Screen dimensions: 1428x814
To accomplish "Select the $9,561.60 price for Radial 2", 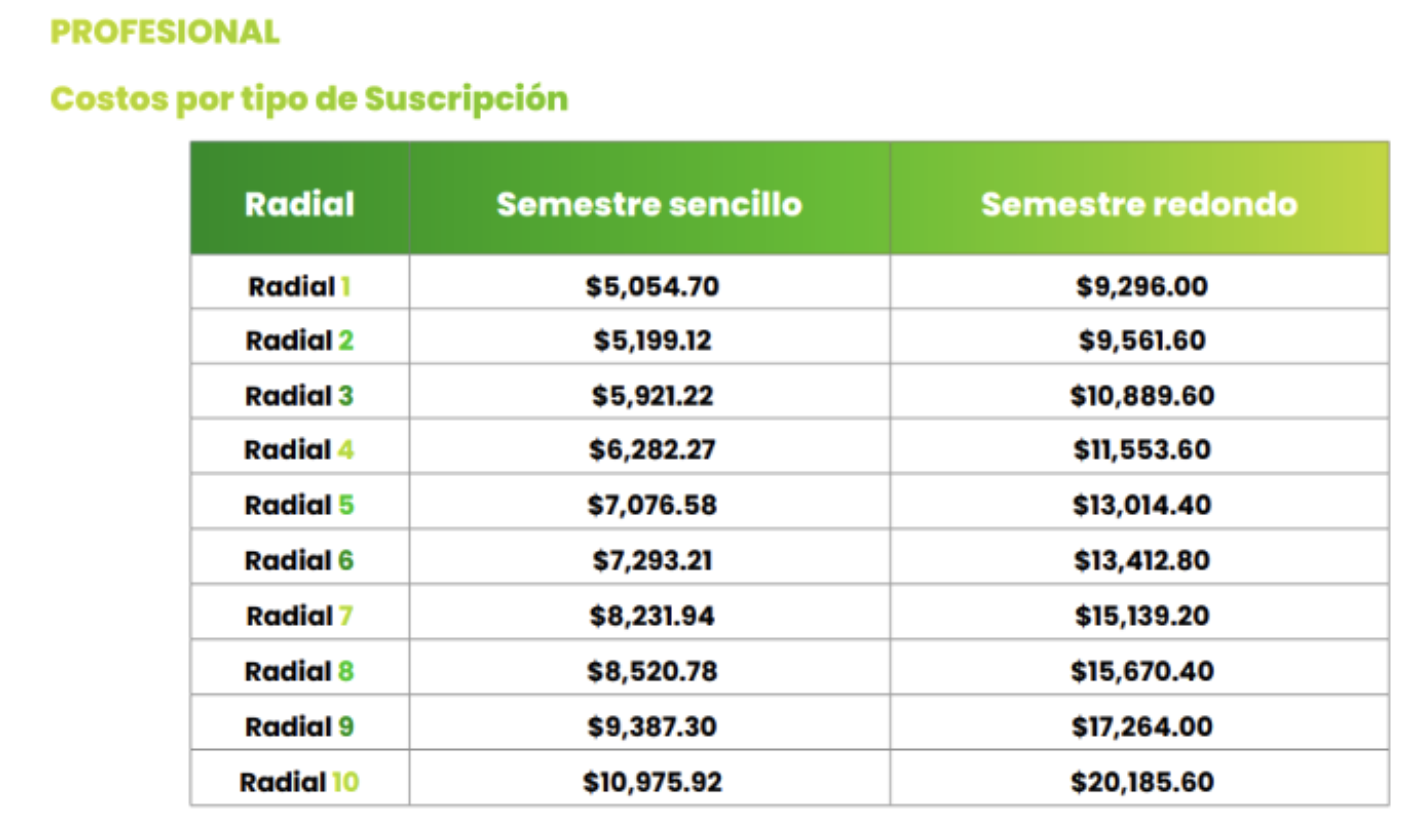I will pos(1141,341).
